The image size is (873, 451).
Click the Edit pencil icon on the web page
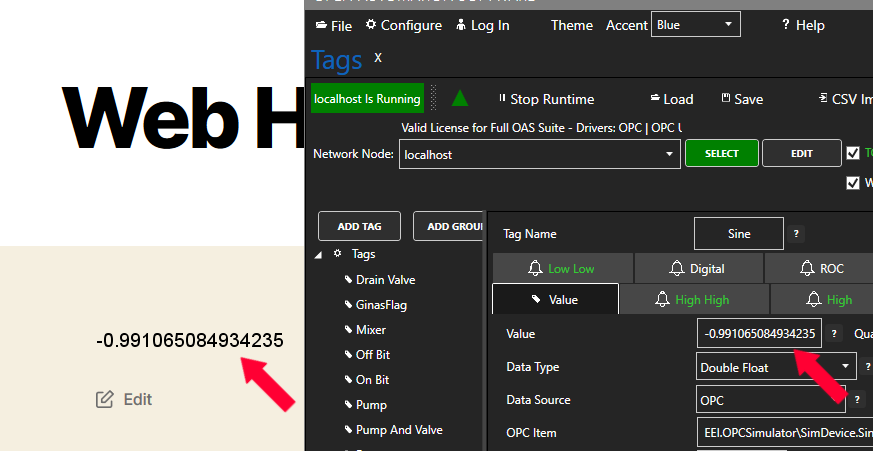coord(104,400)
